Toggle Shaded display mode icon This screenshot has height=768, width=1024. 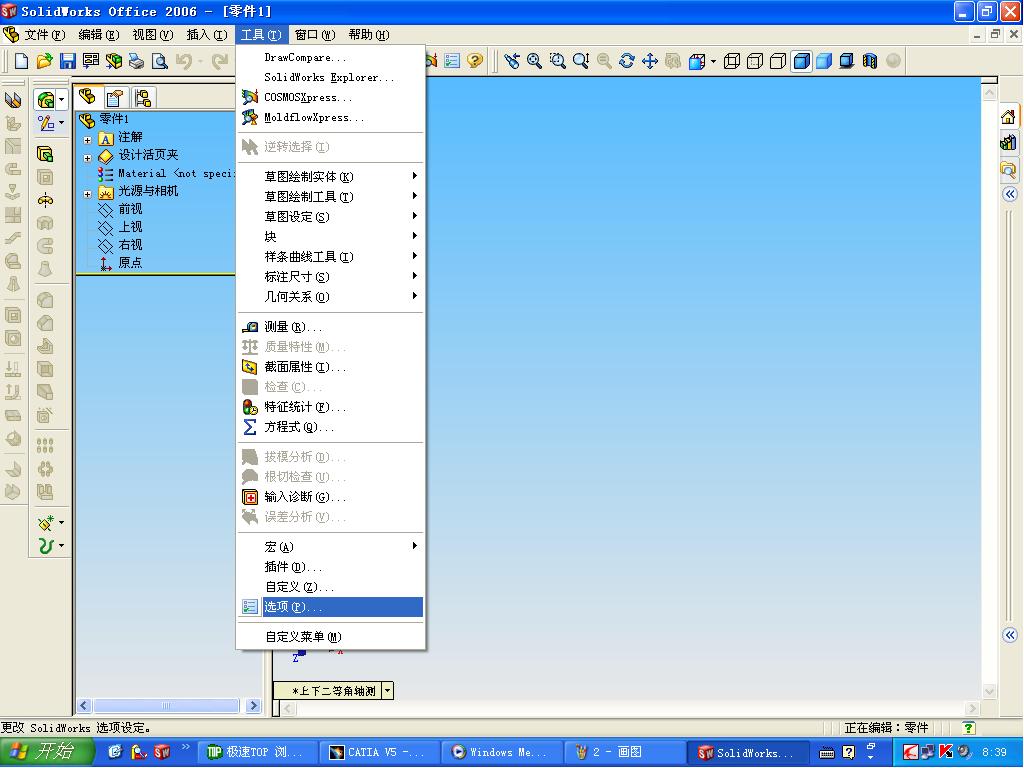(824, 61)
